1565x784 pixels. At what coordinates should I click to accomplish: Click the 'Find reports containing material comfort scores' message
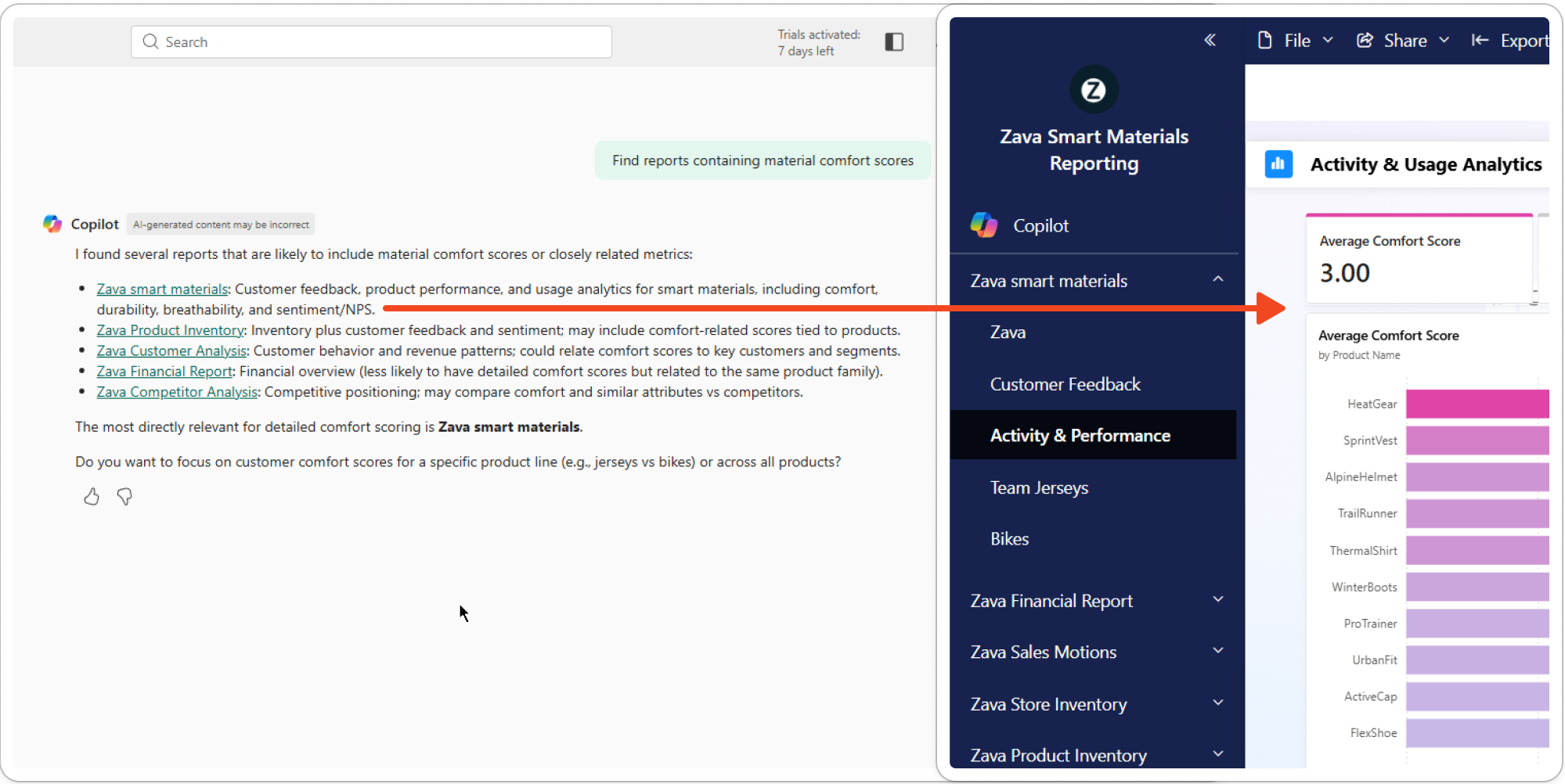tap(763, 160)
